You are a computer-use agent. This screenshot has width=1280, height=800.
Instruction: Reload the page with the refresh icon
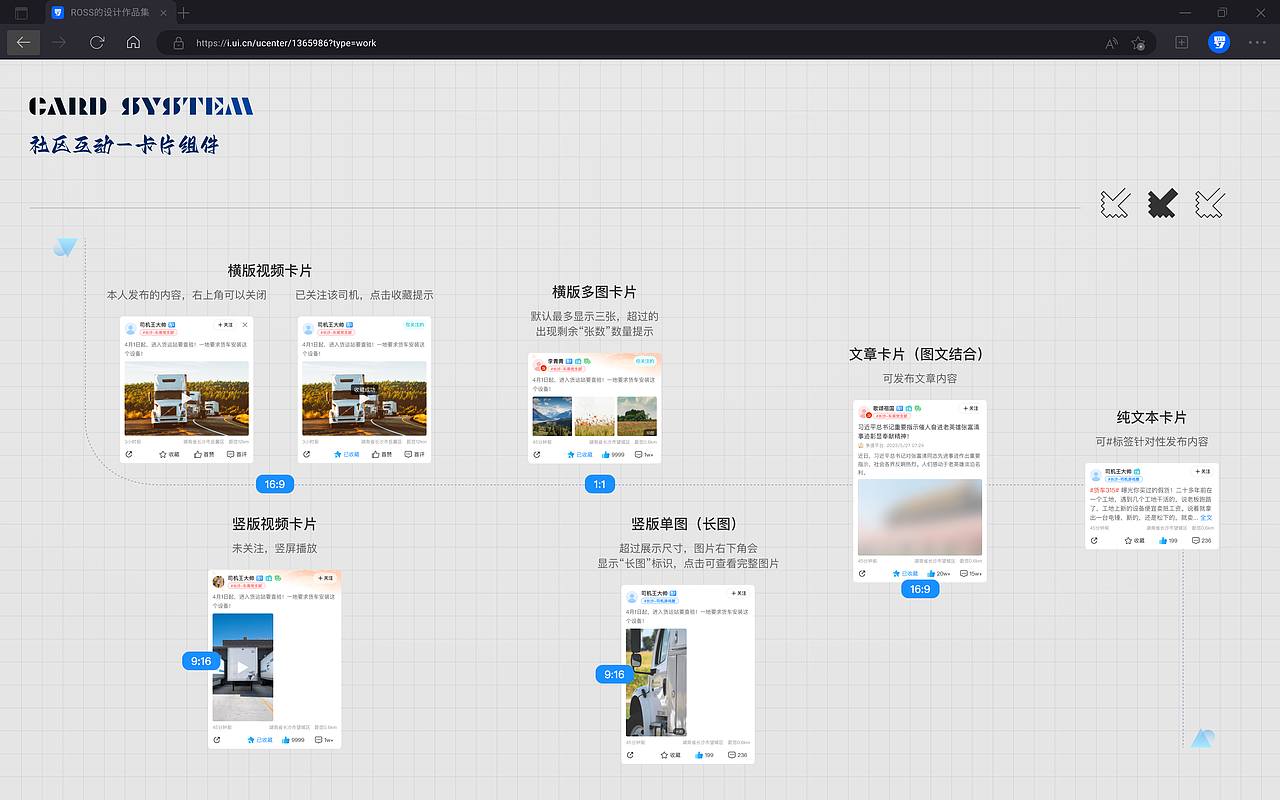(x=97, y=43)
